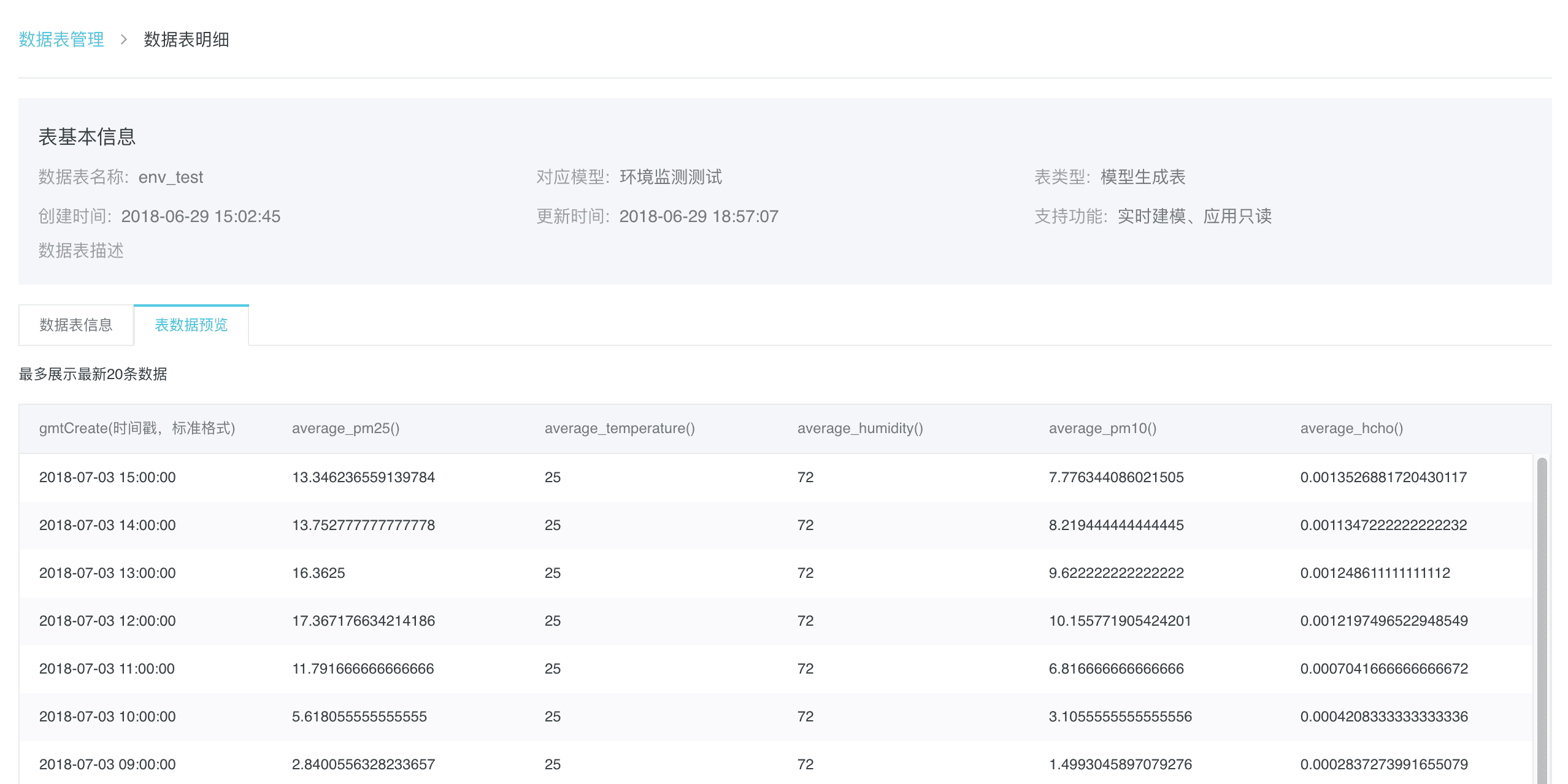Click the 2018-07-03 12:00:00 row
This screenshot has height=784, width=1568.
pyautogui.click(x=107, y=621)
